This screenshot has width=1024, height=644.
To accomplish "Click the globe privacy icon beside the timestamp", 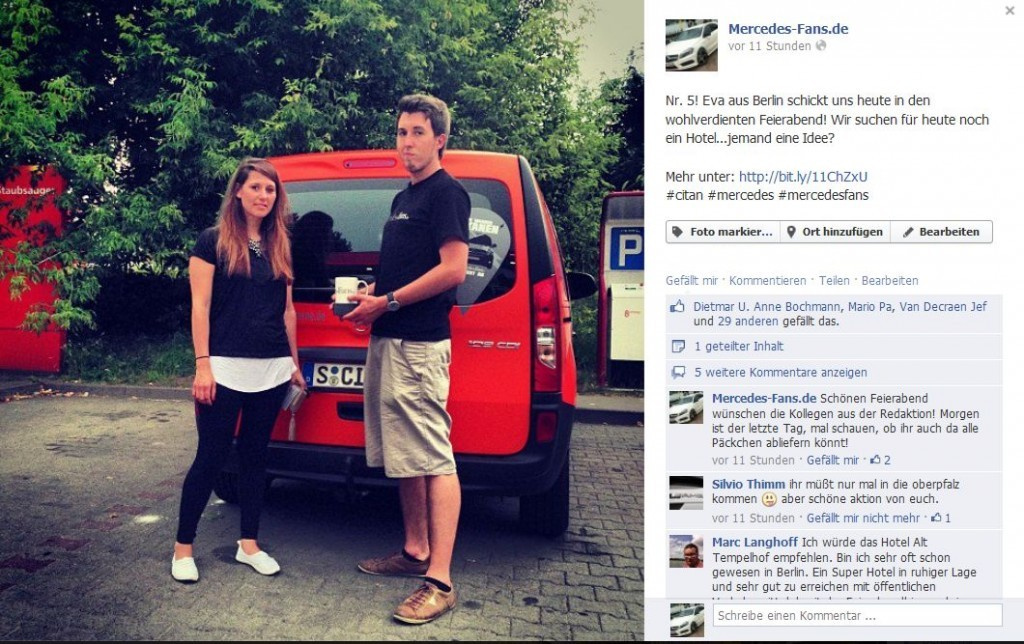I will coord(821,46).
